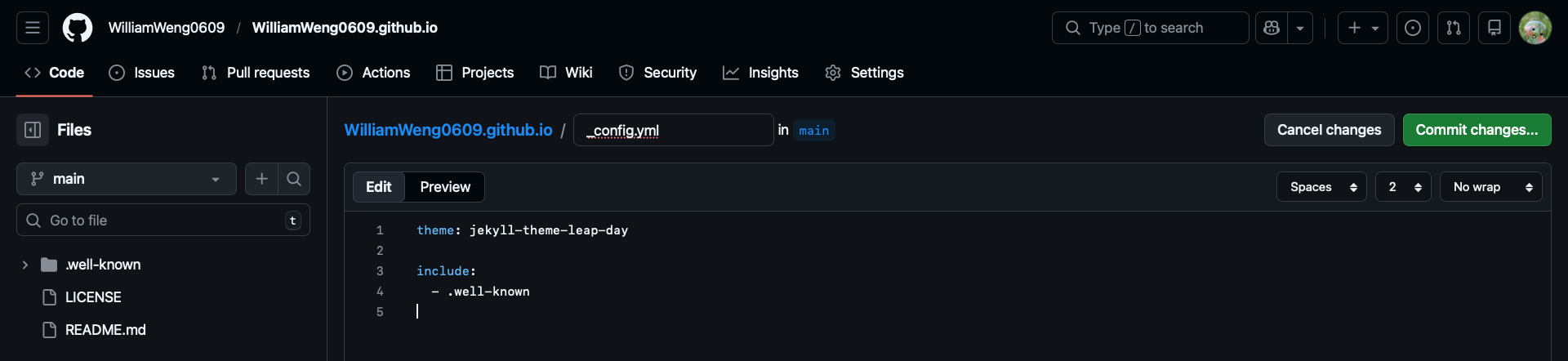Screen dimensions: 1568x361
Task: Collapse the Files side panel
Action: [x=33, y=130]
